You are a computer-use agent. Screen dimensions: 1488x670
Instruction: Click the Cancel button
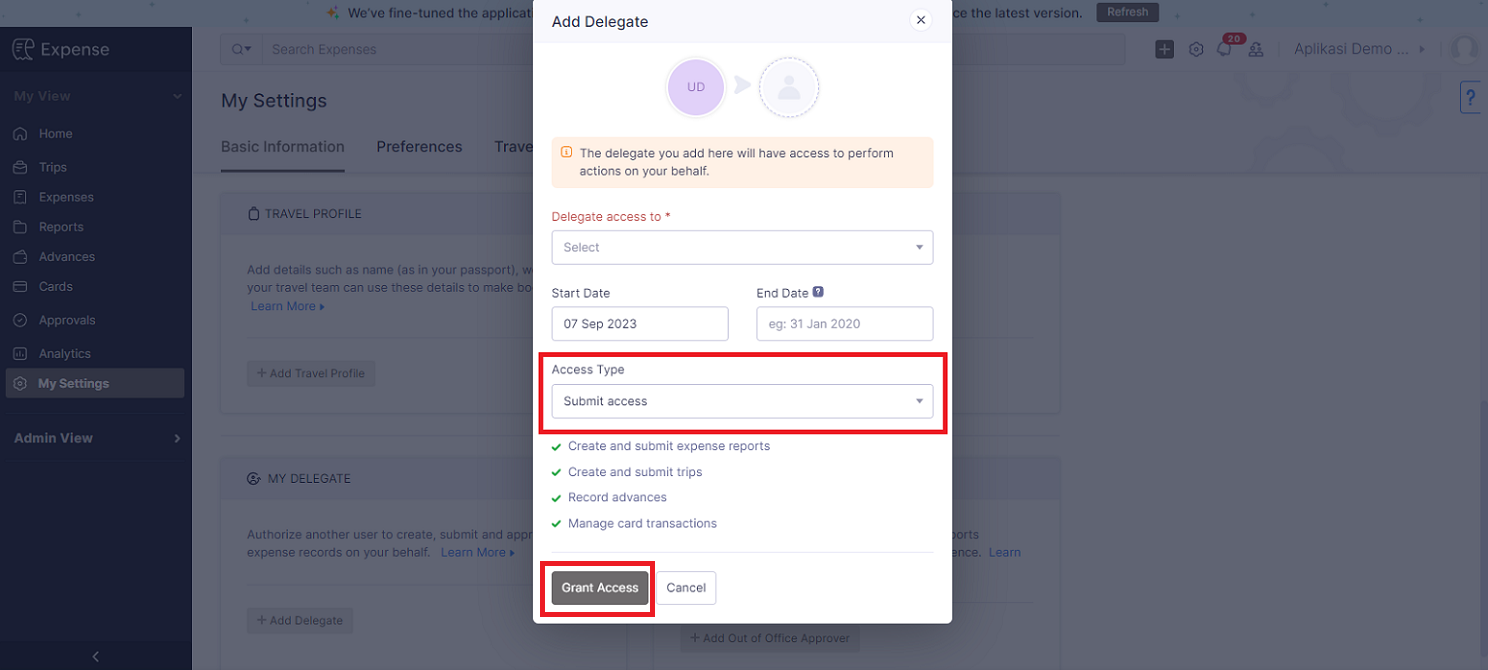click(x=686, y=588)
